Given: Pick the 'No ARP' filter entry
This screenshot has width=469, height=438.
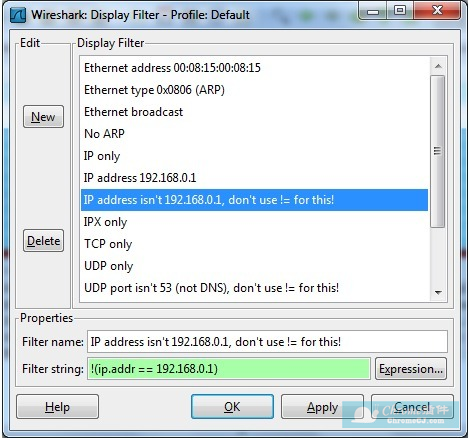Looking at the screenshot, I should (x=254, y=134).
